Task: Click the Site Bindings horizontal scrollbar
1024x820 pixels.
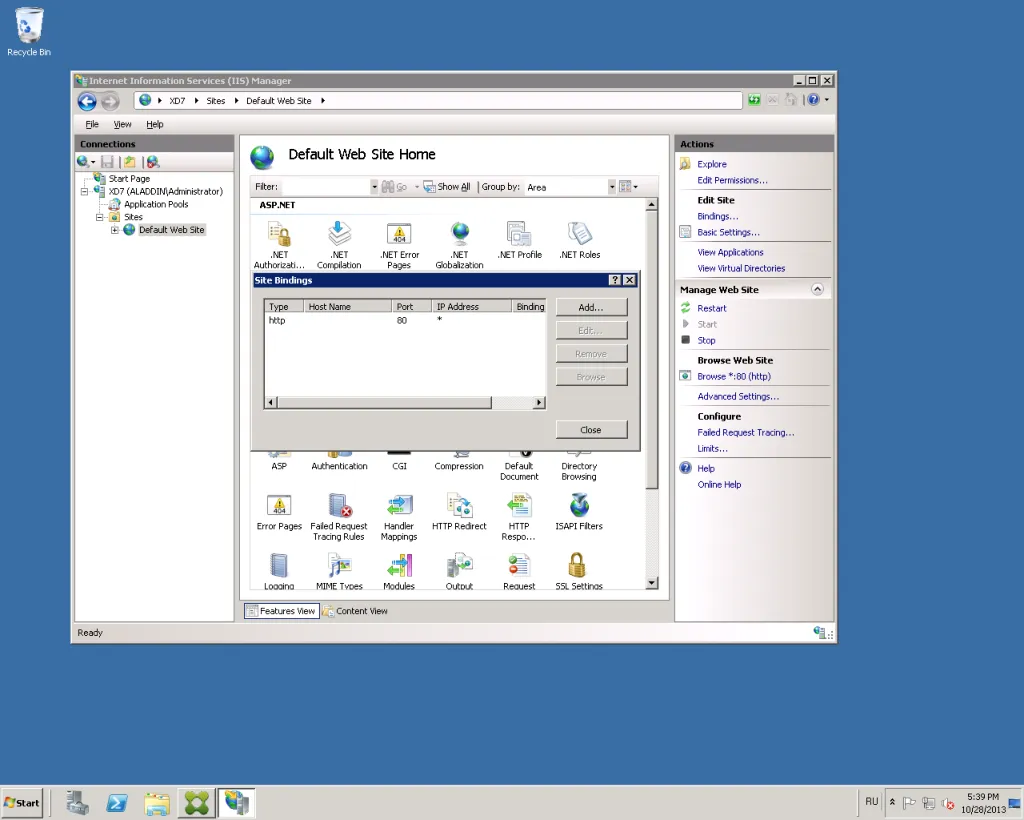Action: coord(404,402)
